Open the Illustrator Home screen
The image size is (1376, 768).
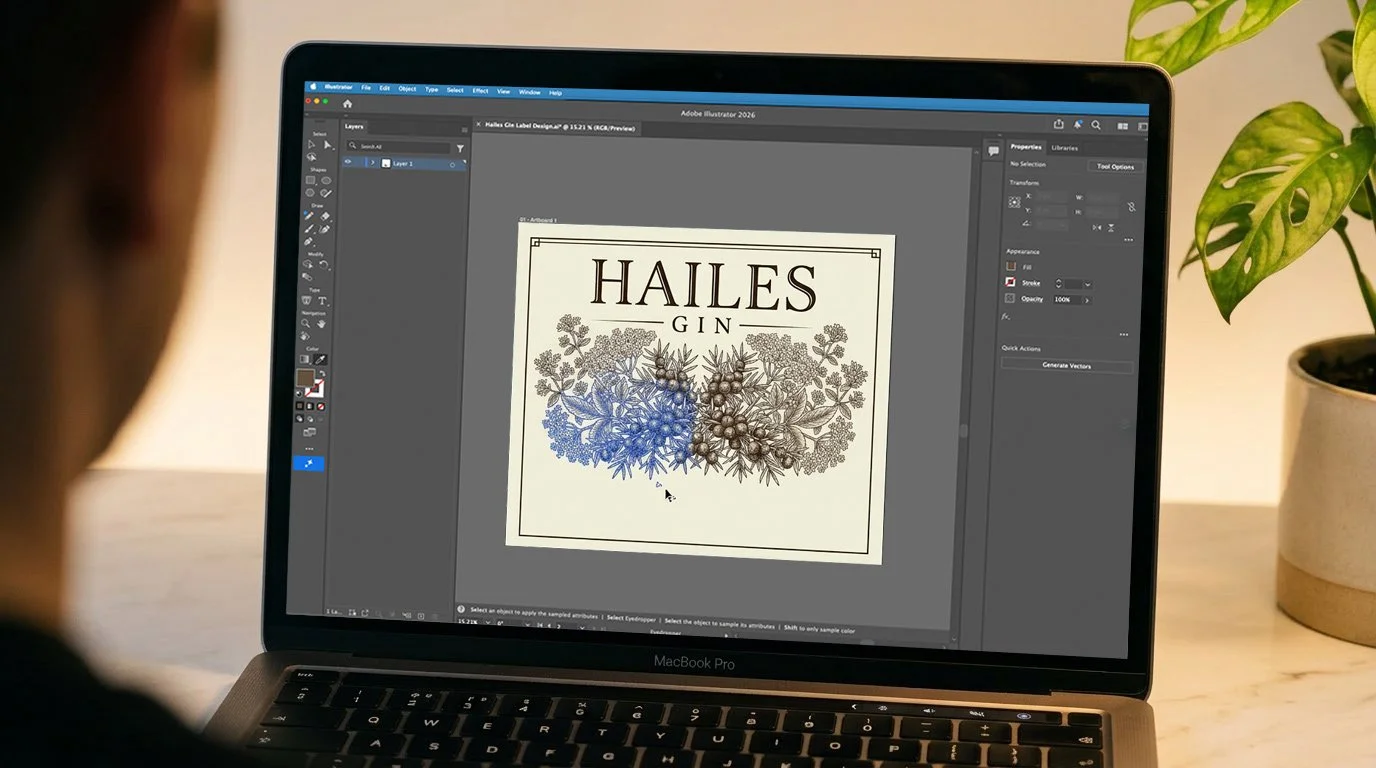pos(347,103)
